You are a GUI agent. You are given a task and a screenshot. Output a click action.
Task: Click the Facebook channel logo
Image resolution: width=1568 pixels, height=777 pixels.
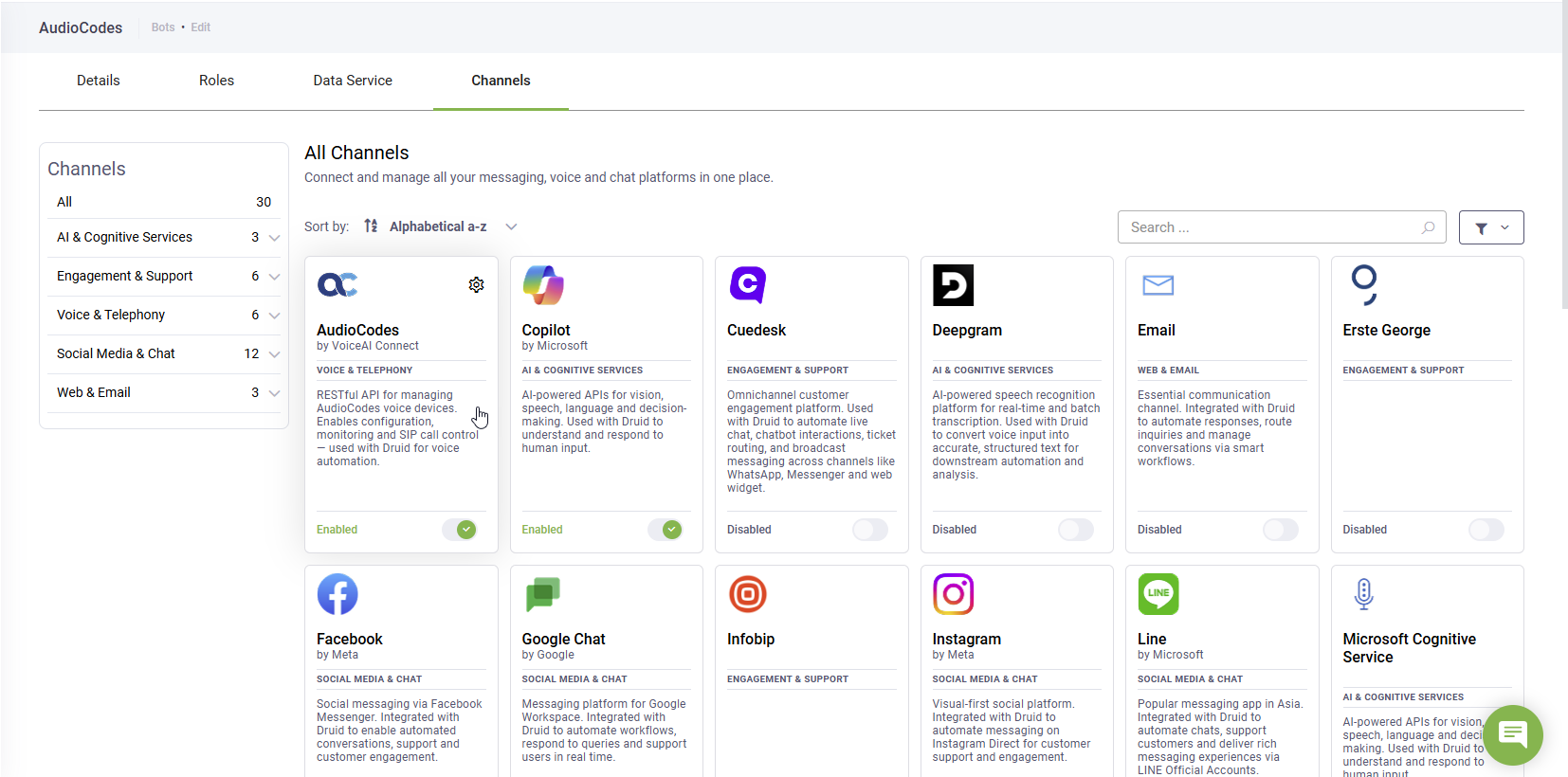click(337, 594)
